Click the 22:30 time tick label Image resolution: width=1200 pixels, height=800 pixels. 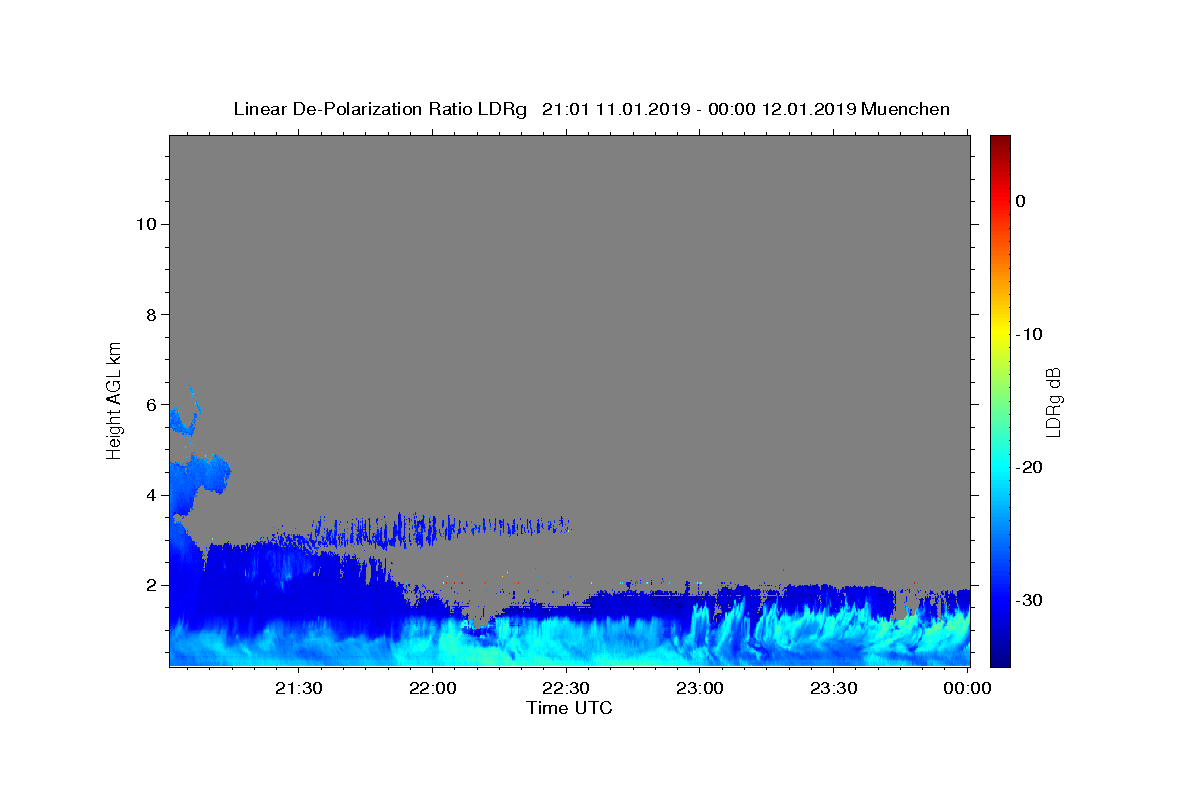[x=566, y=688]
